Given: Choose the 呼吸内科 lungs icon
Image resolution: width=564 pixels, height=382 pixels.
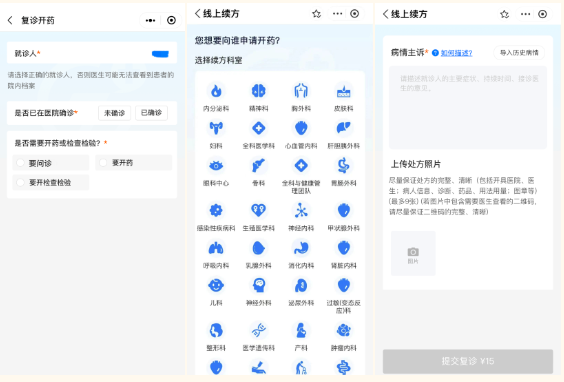Looking at the screenshot, I should point(216,248).
